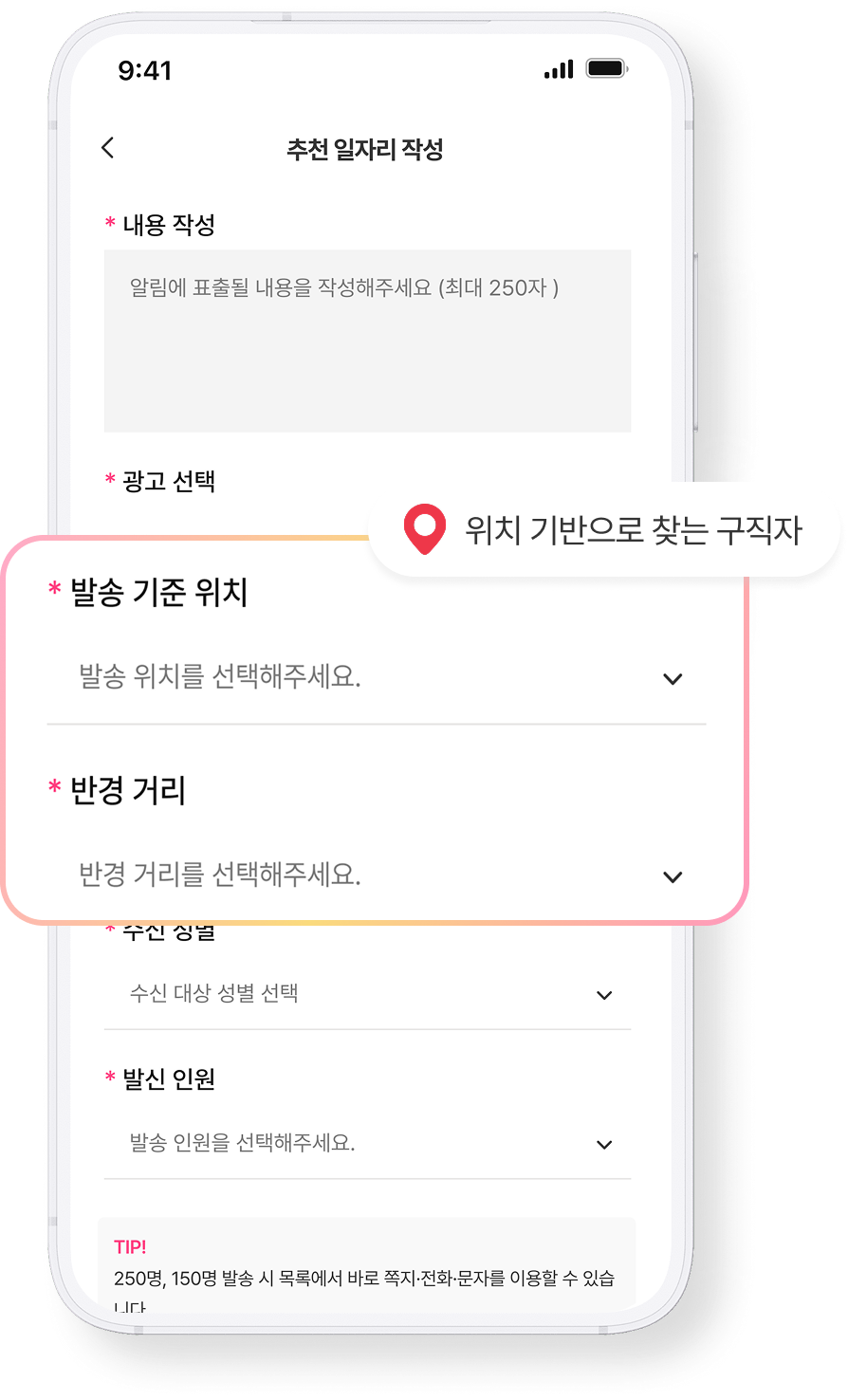Viewport: 848px width, 1400px height.
Task: Click the 위치 기반으로 찾는 구직자 badge
Action: [x=603, y=529]
